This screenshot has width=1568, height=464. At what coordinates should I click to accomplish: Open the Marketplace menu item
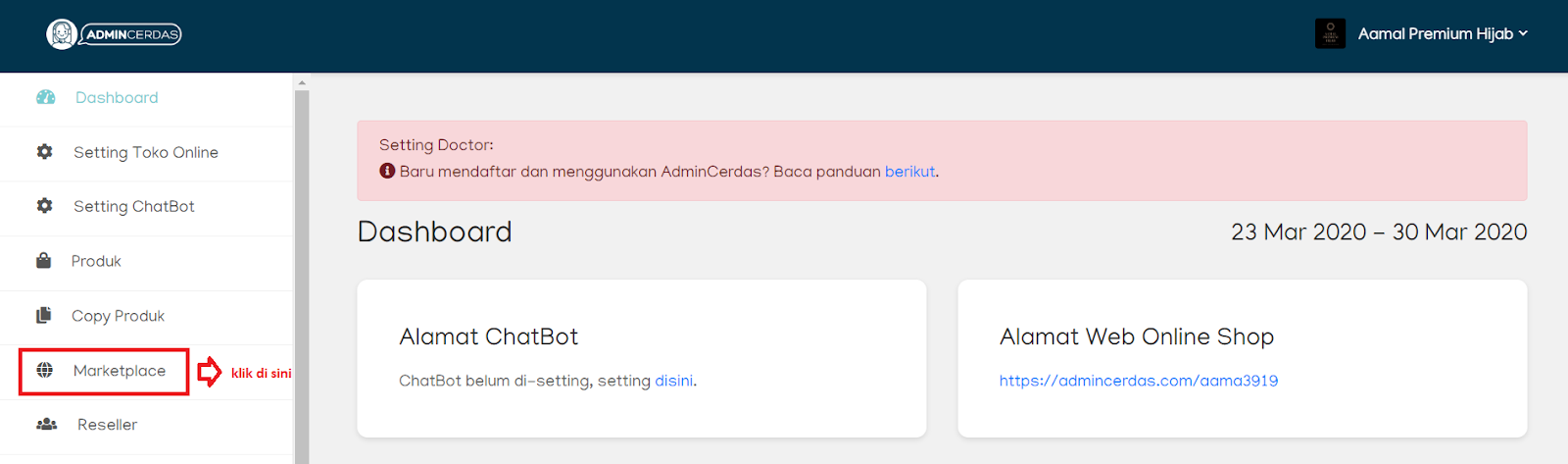point(104,372)
